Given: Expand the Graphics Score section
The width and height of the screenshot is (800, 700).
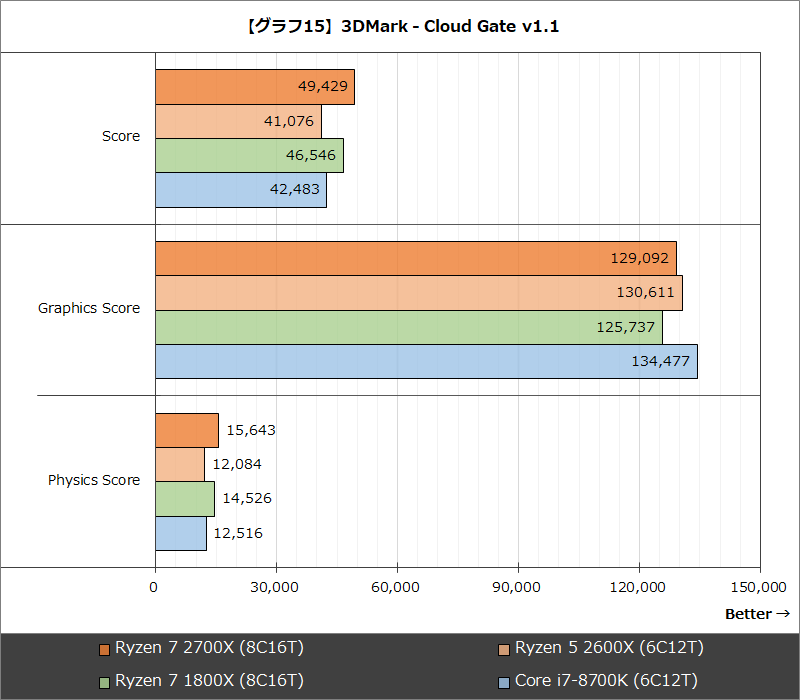Looking at the screenshot, I should (89, 308).
